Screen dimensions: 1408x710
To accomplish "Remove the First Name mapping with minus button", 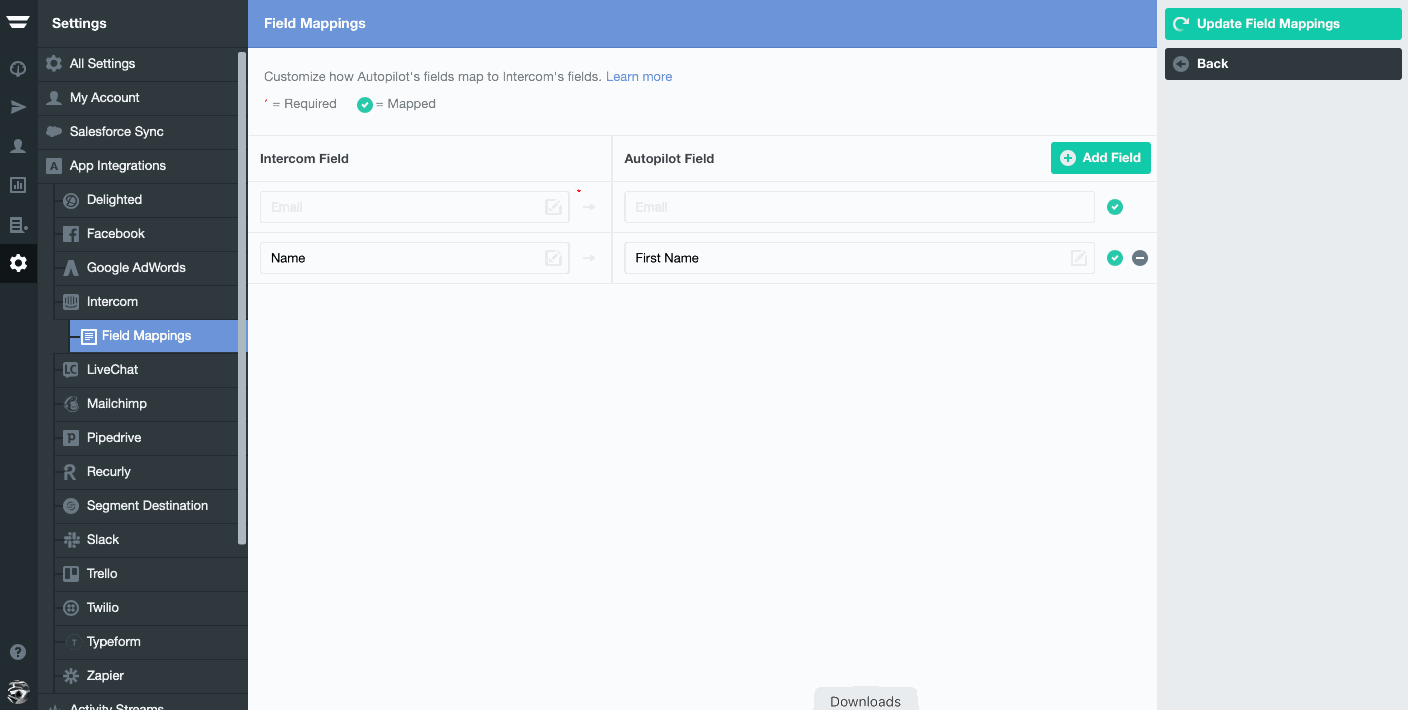I will pos(1140,257).
